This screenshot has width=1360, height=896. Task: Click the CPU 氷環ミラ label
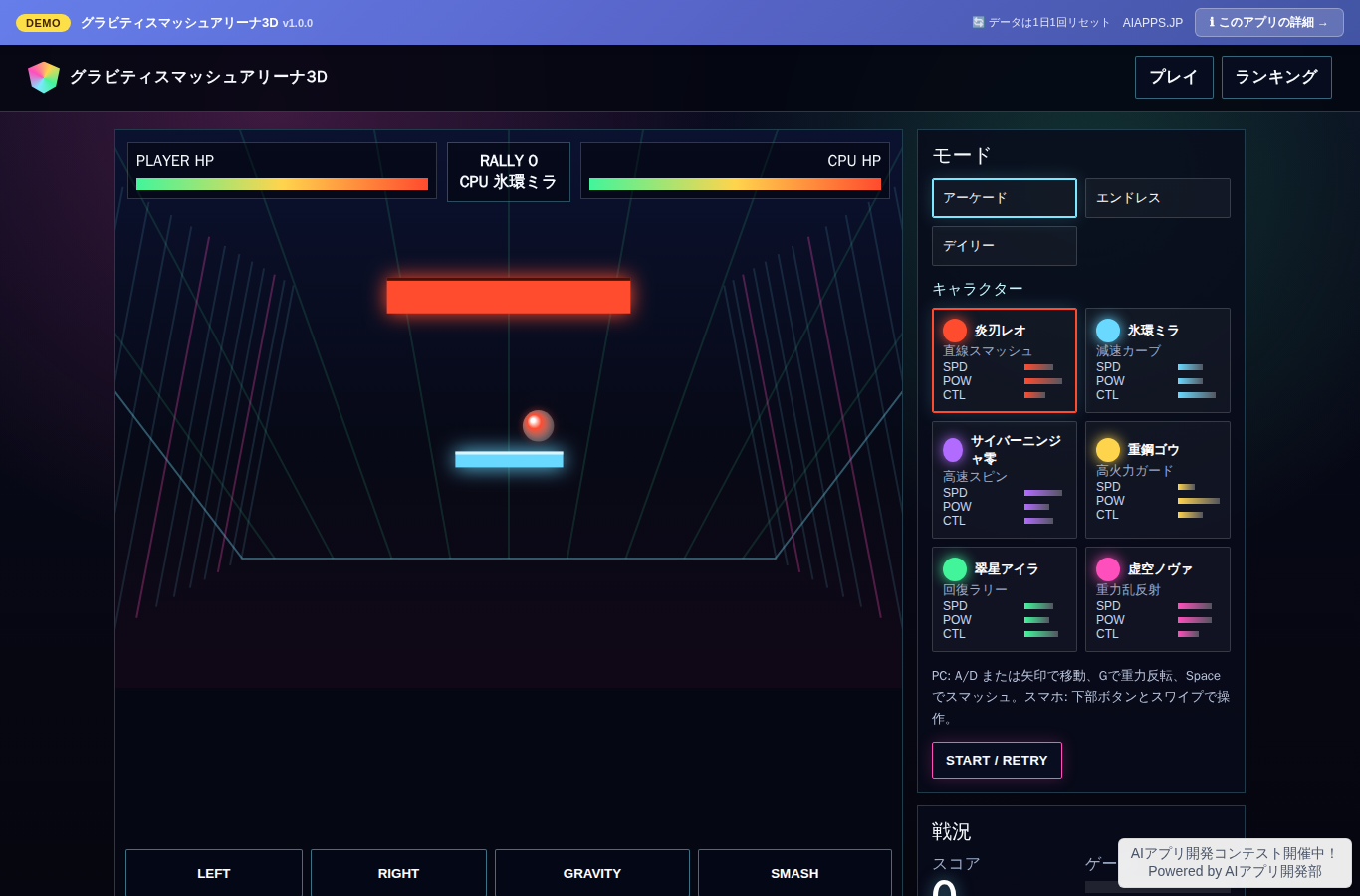508,182
